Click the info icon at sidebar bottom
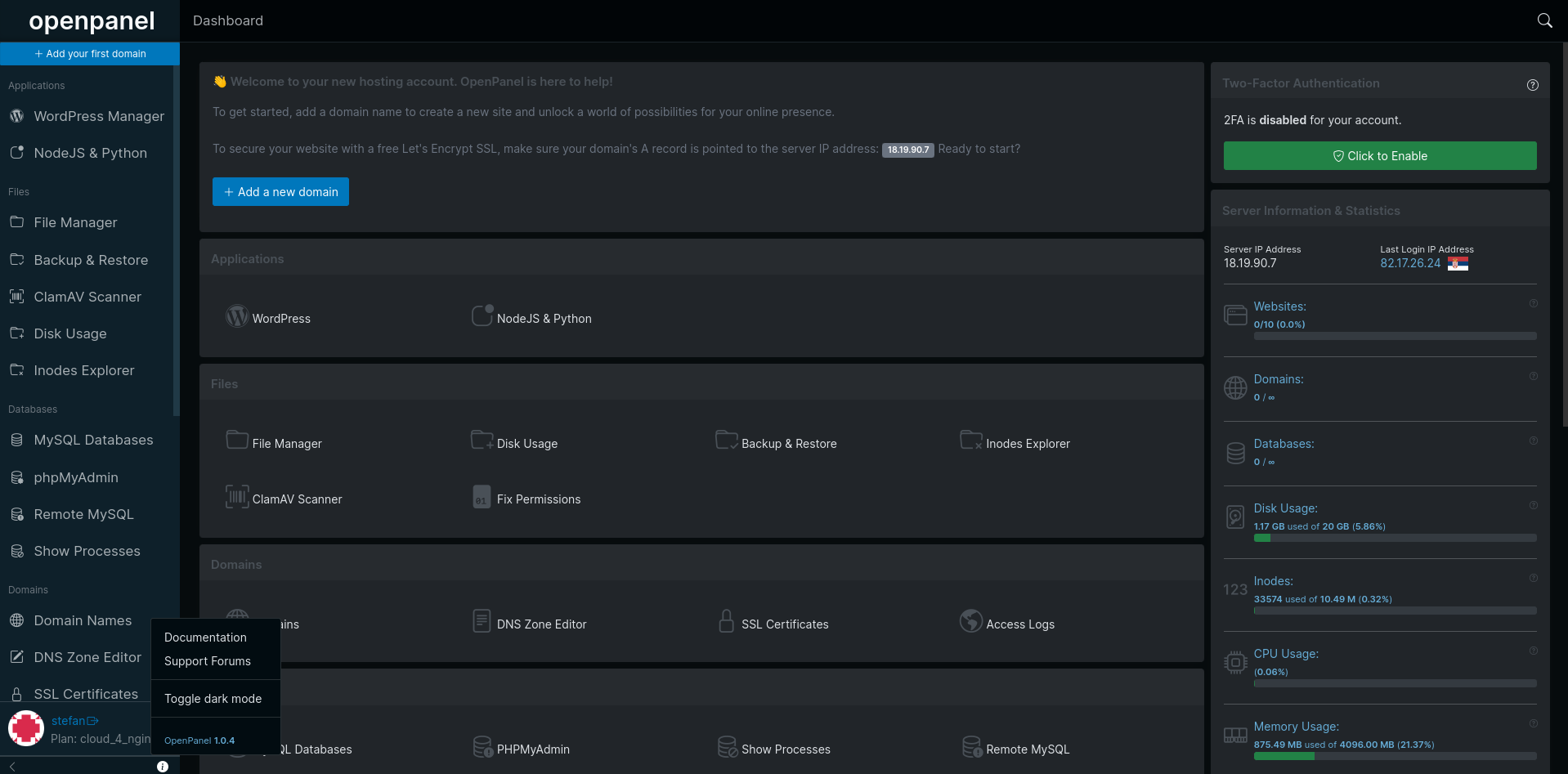This screenshot has width=1568, height=774. pos(163,767)
